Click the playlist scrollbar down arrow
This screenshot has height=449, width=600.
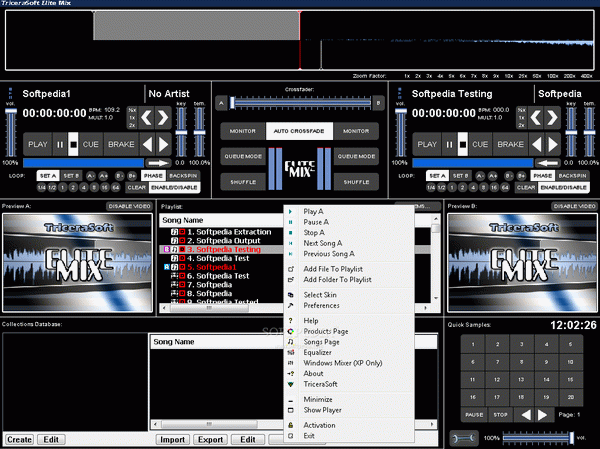point(435,298)
